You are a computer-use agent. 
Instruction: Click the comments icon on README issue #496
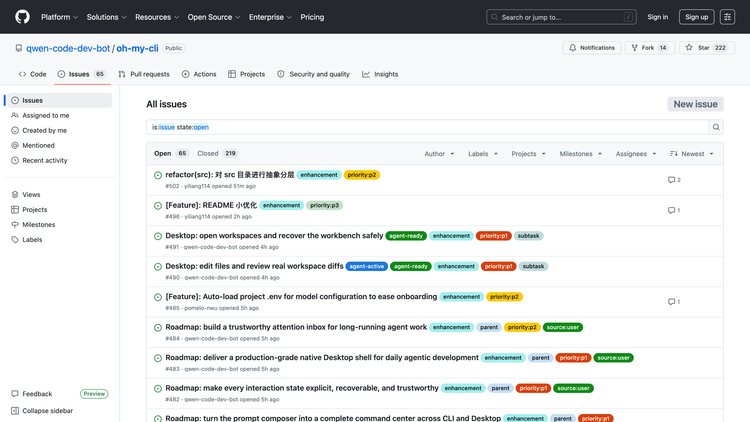pos(672,211)
